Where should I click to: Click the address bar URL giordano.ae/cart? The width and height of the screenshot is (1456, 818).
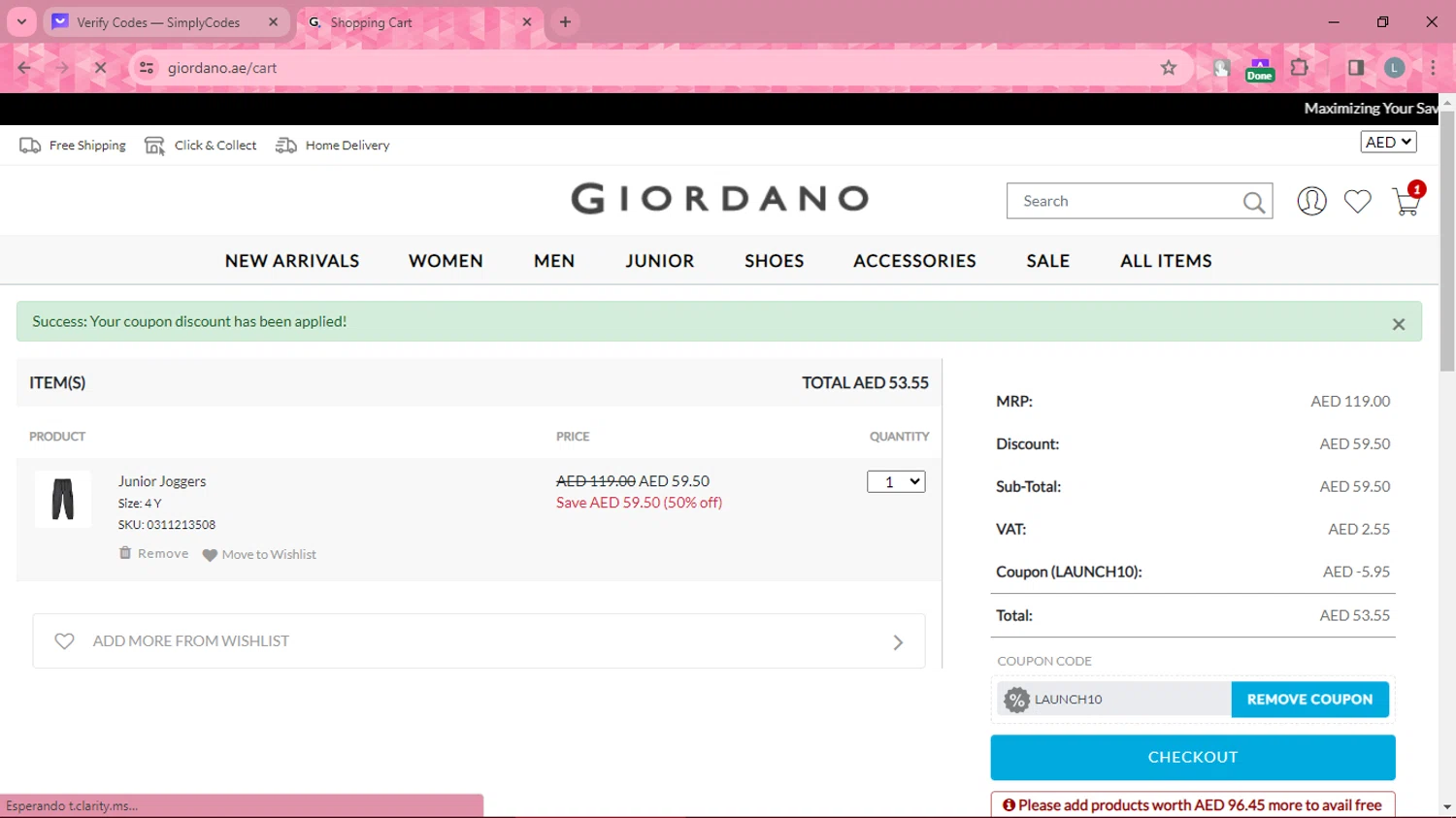222,68
